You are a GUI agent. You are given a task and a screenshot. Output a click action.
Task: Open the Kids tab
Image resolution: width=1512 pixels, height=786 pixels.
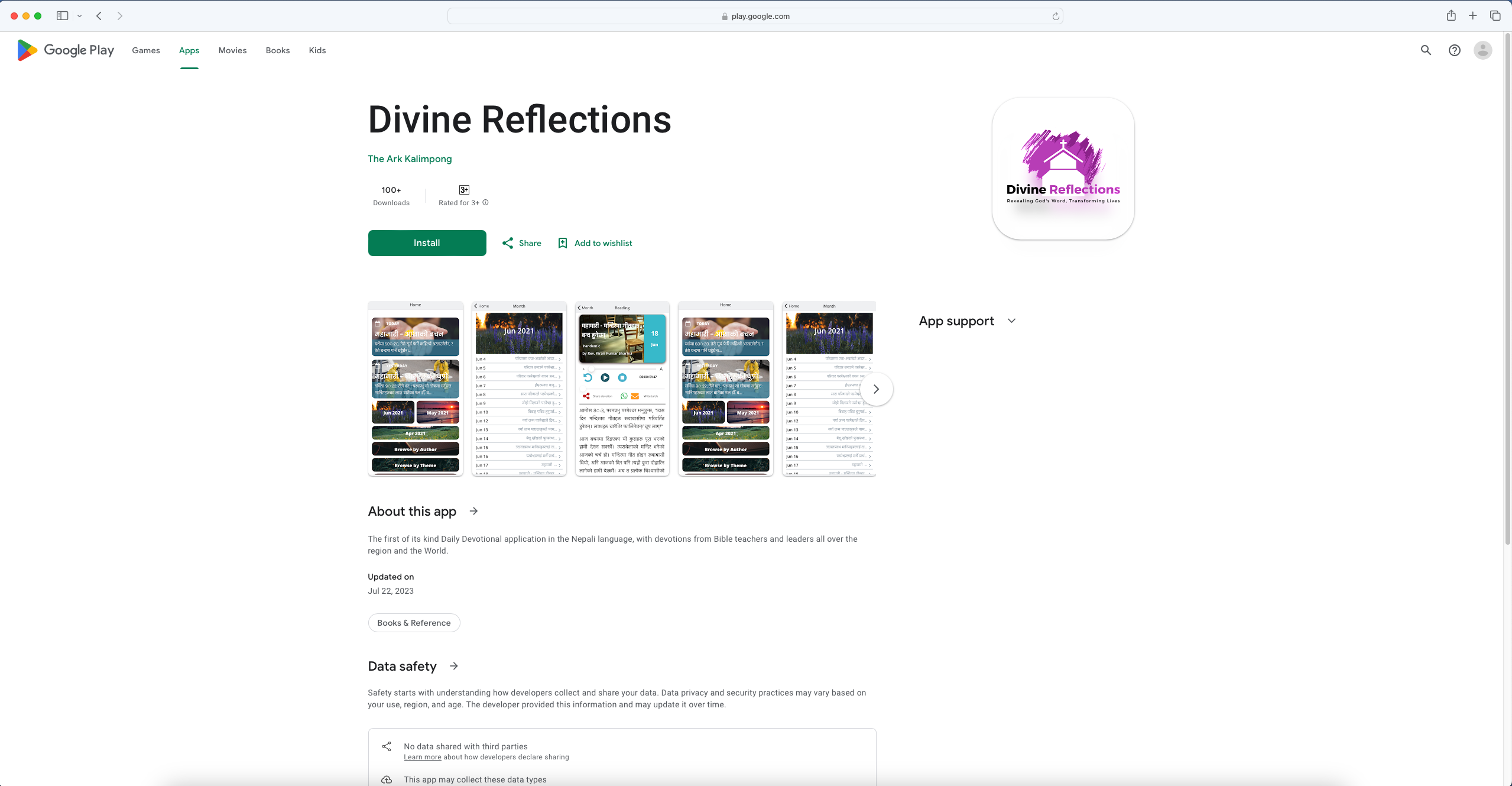coord(317,50)
